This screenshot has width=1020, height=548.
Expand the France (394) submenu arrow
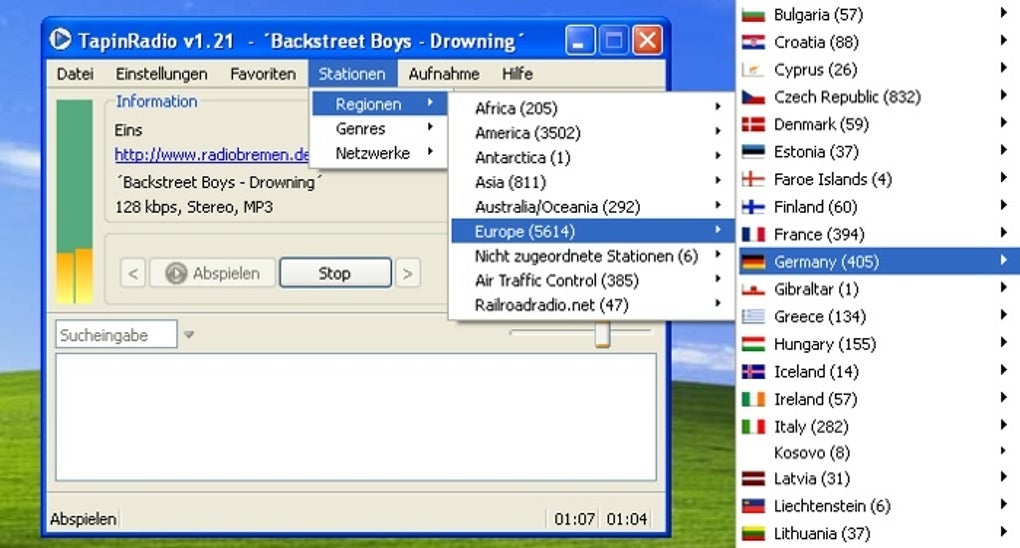[x=1004, y=233]
